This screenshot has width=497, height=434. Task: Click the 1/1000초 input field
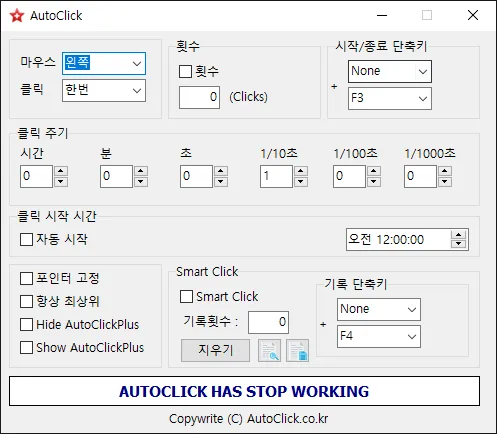[420, 176]
